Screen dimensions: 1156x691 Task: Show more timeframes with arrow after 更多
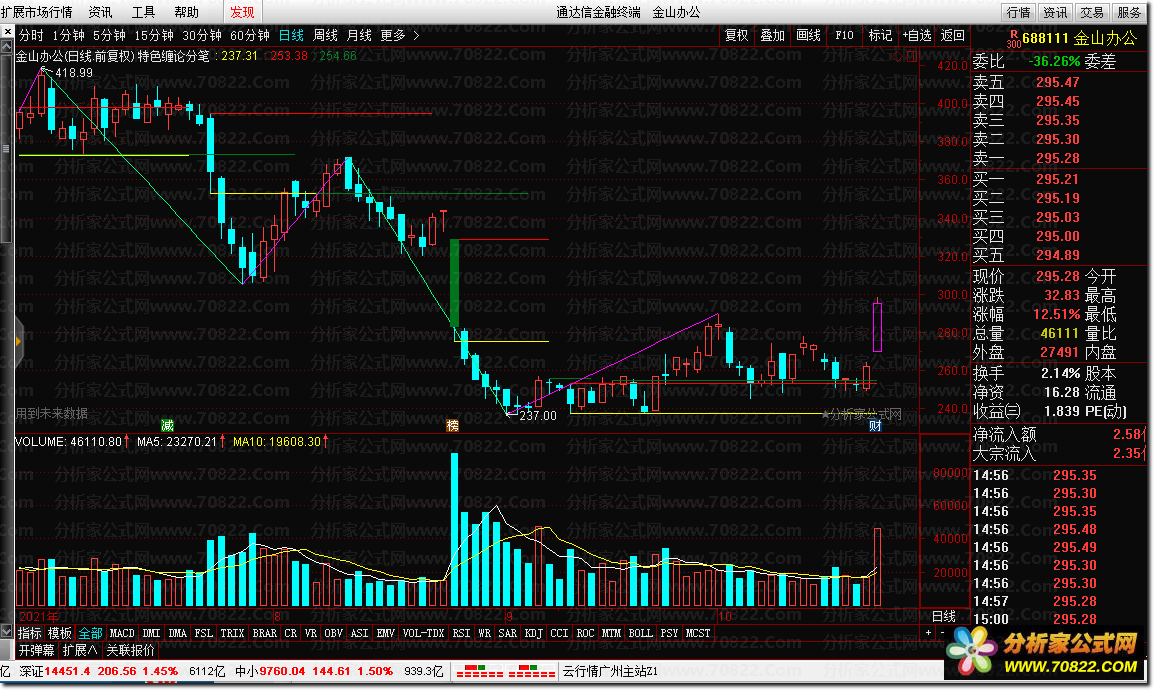pos(417,35)
